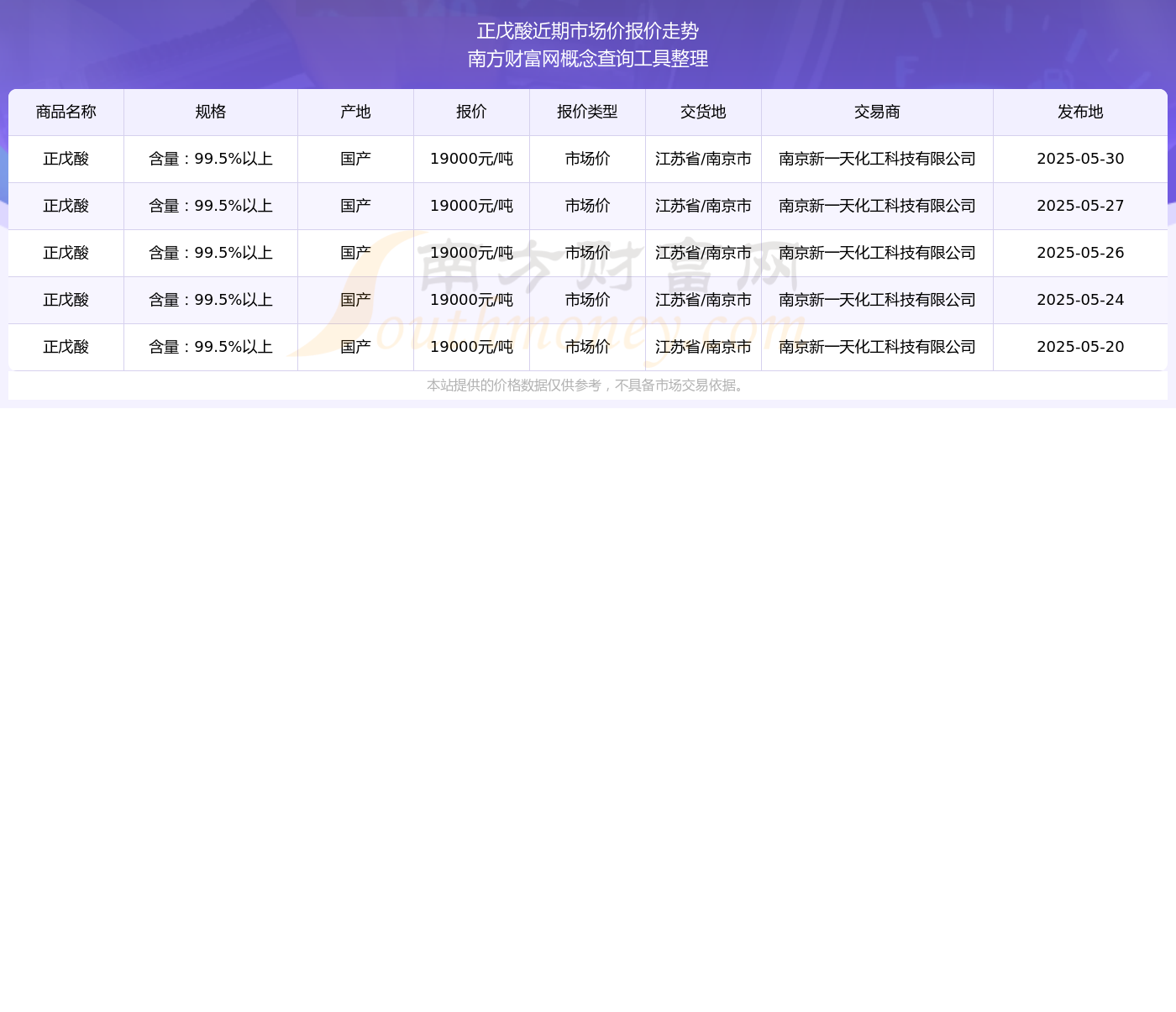Viewport: 1176px width, 1012px height.
Task: Click the date 2025-05-27
Action: [x=1080, y=206]
